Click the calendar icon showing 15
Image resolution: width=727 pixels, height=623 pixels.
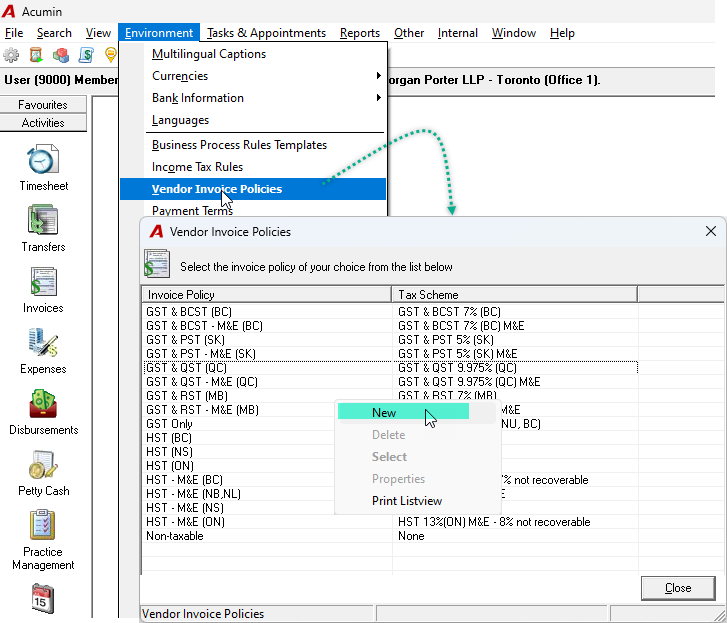point(43,598)
